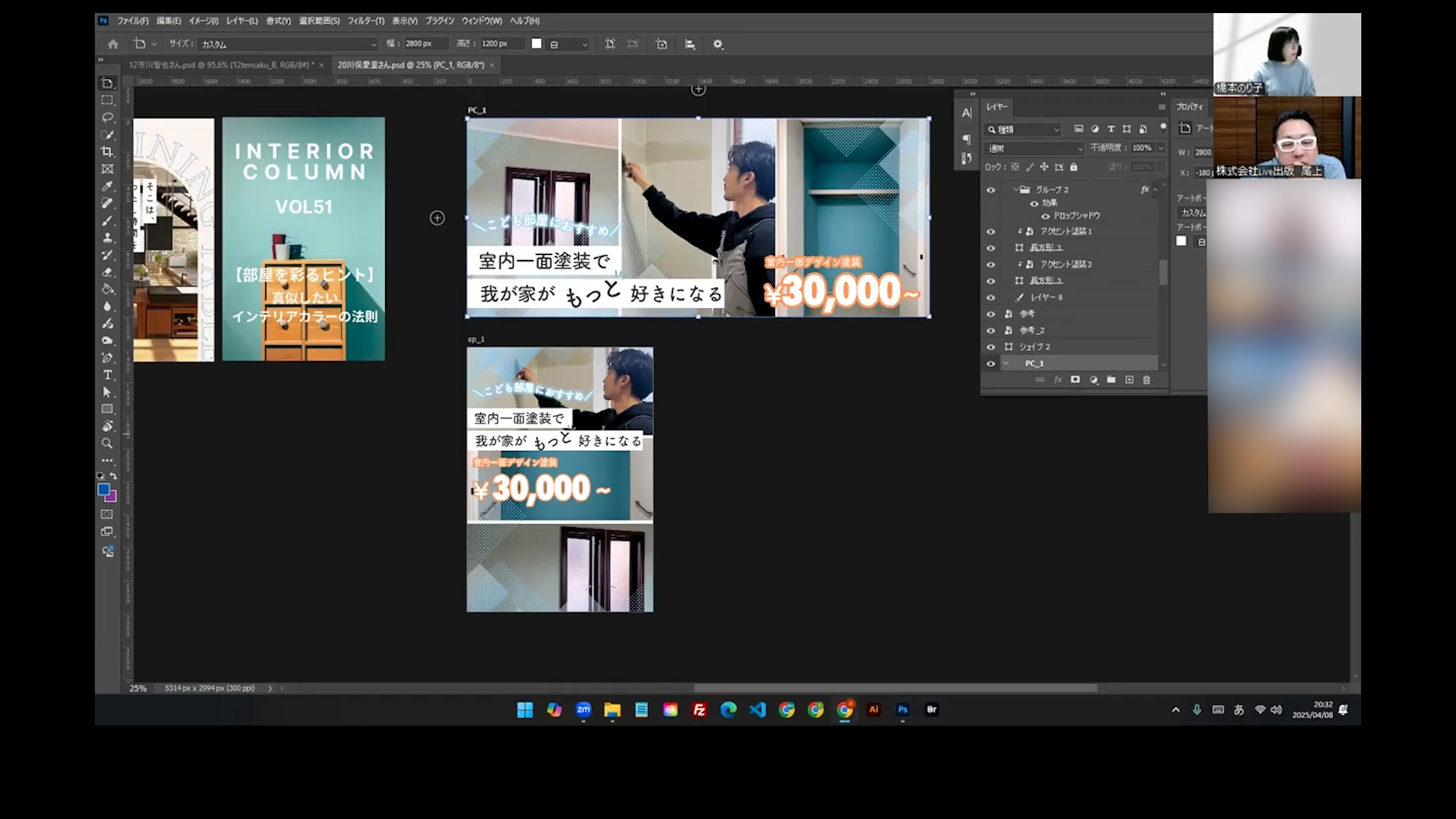
Task: Select the Horizontal Type tool
Action: [x=108, y=375]
